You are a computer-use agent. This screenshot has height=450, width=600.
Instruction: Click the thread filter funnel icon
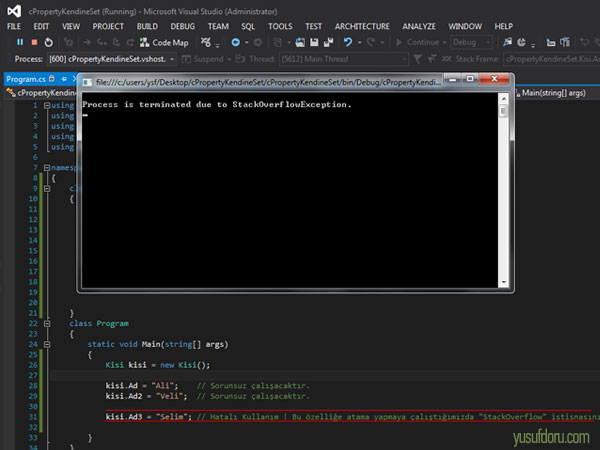(418, 59)
